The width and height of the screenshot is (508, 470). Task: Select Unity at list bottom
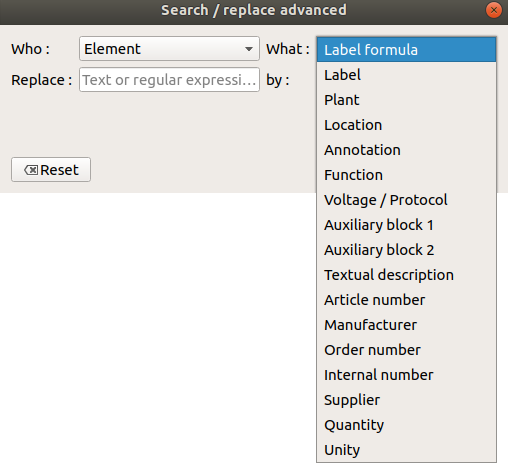pos(406,450)
